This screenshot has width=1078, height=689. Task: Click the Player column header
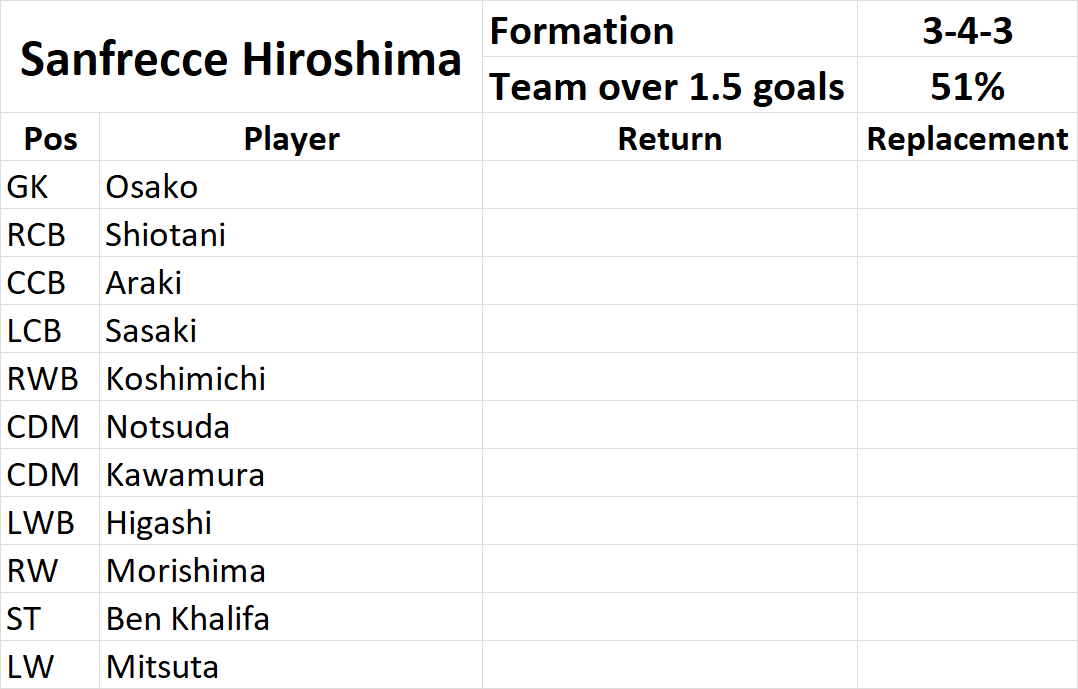click(x=291, y=138)
